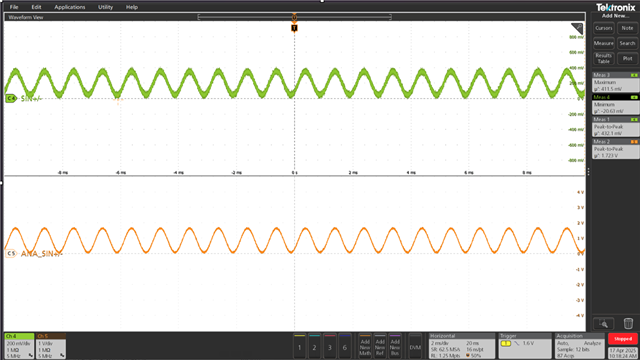Click the zoom magnifier icon in the results bar
Screen dimensions: 640x360
point(603,324)
